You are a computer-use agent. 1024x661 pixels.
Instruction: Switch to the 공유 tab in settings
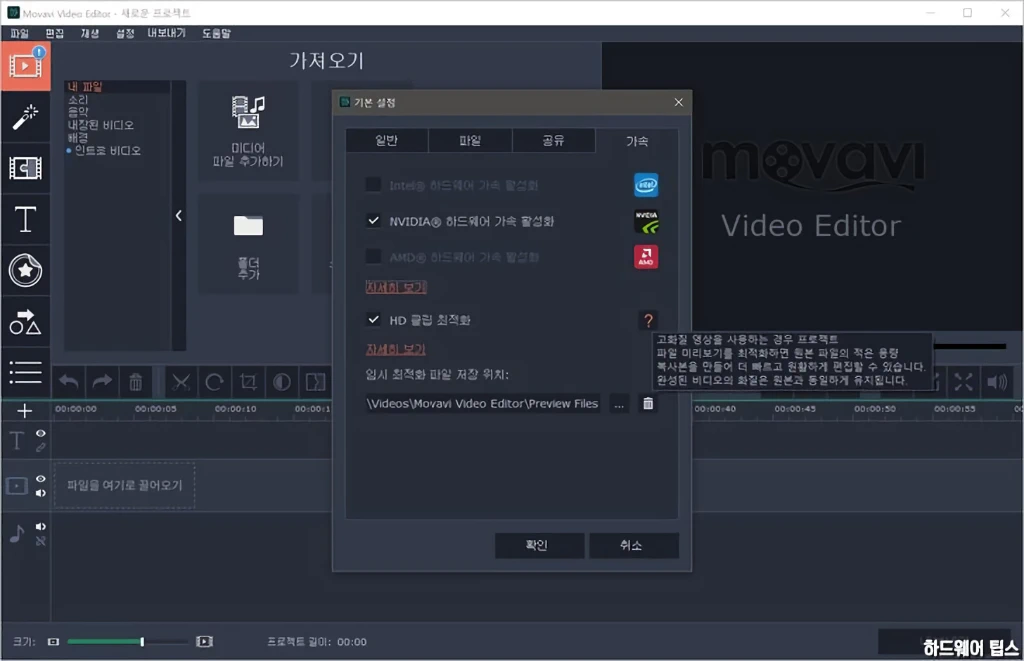[553, 140]
